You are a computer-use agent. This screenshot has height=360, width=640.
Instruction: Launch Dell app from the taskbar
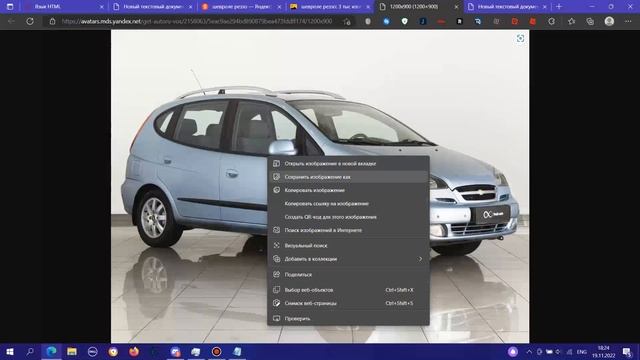pyautogui.click(x=93, y=351)
